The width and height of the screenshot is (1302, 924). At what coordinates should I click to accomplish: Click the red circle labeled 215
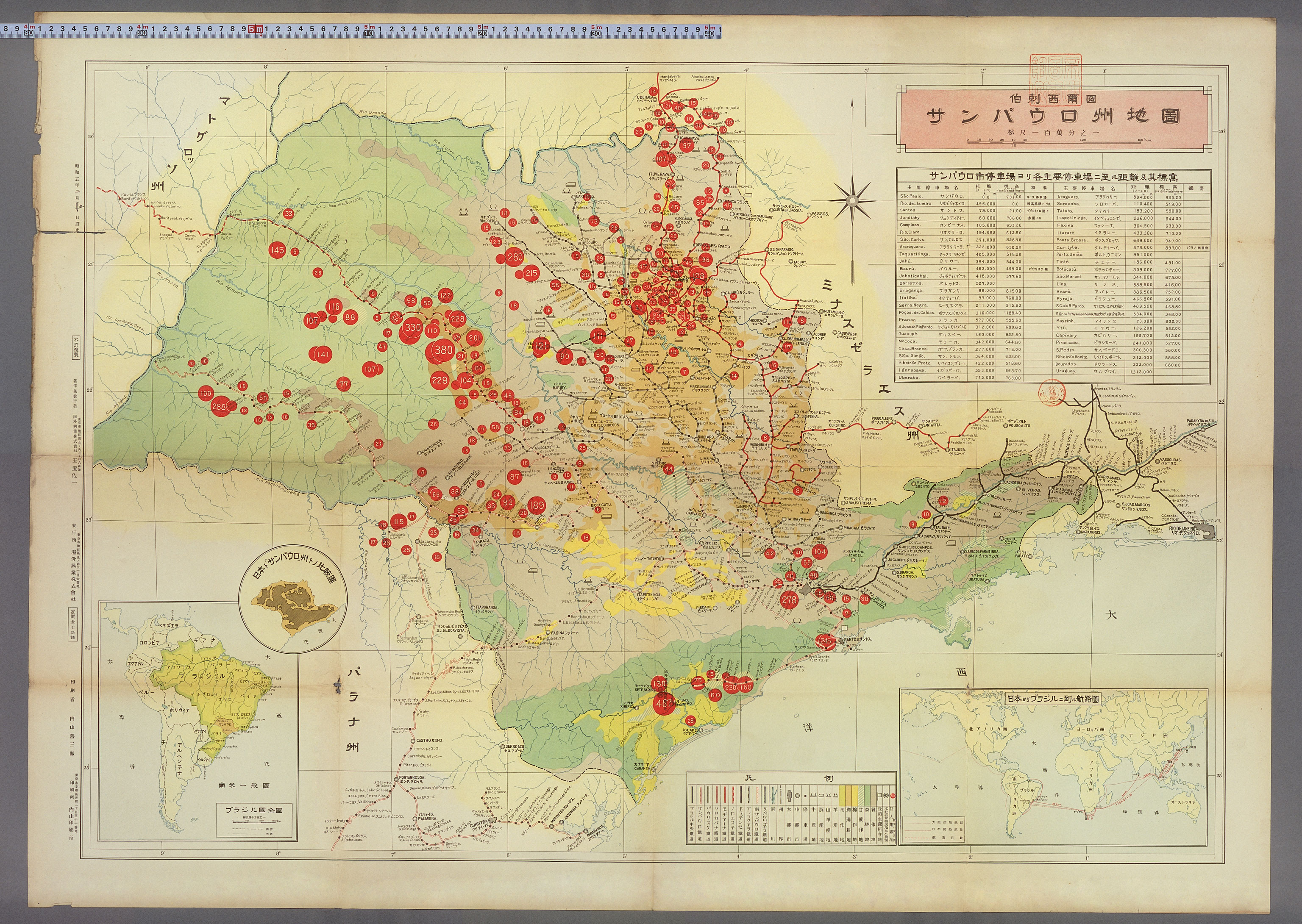[x=531, y=274]
